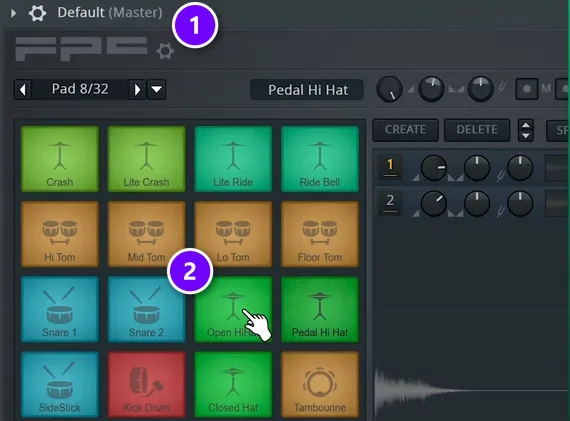Click the pad tuning knob
The width and height of the screenshot is (570, 421).
[481, 89]
